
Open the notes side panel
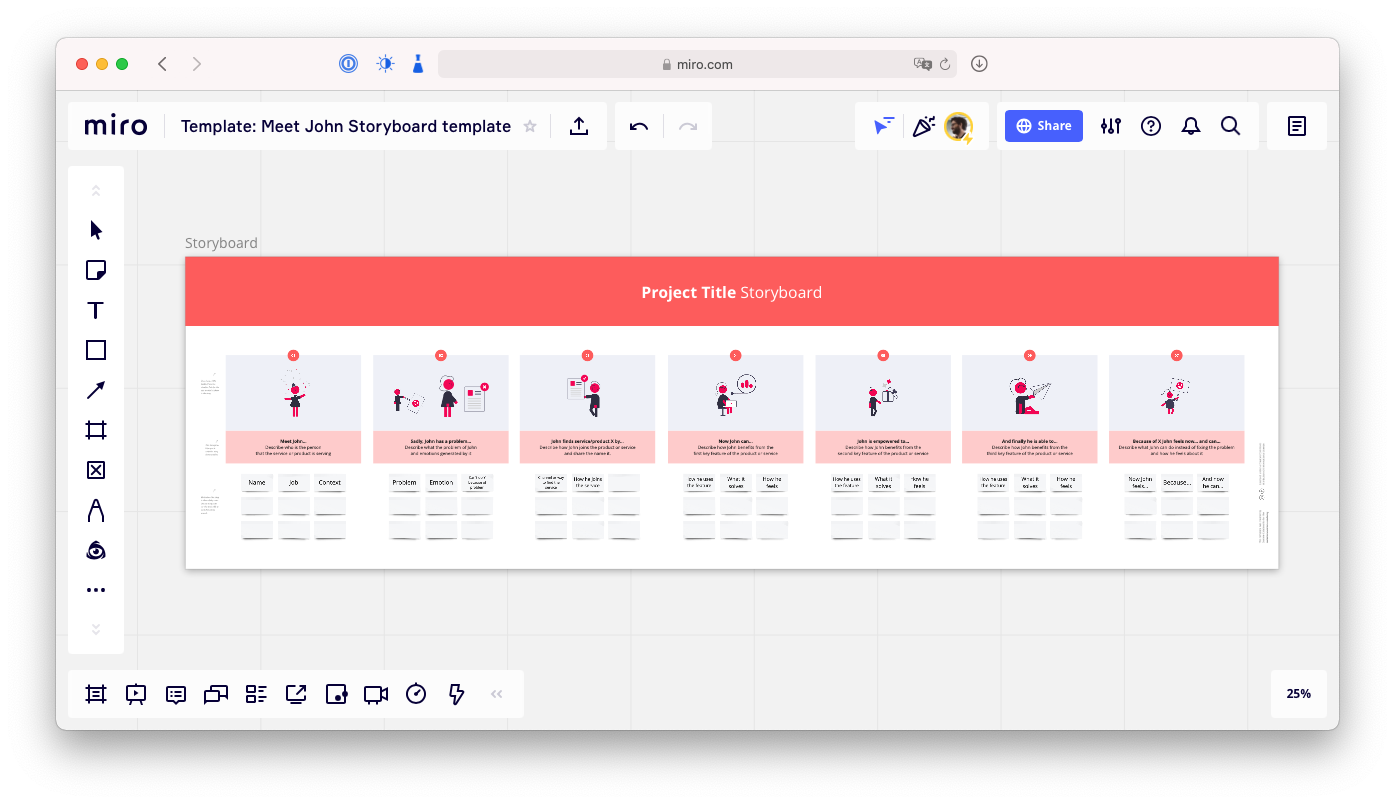coord(1297,126)
